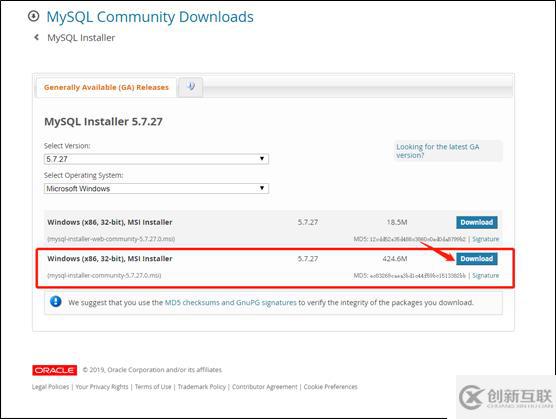
Task: Open the Select Version dropdown showing 5.7.27
Action: click(156, 159)
